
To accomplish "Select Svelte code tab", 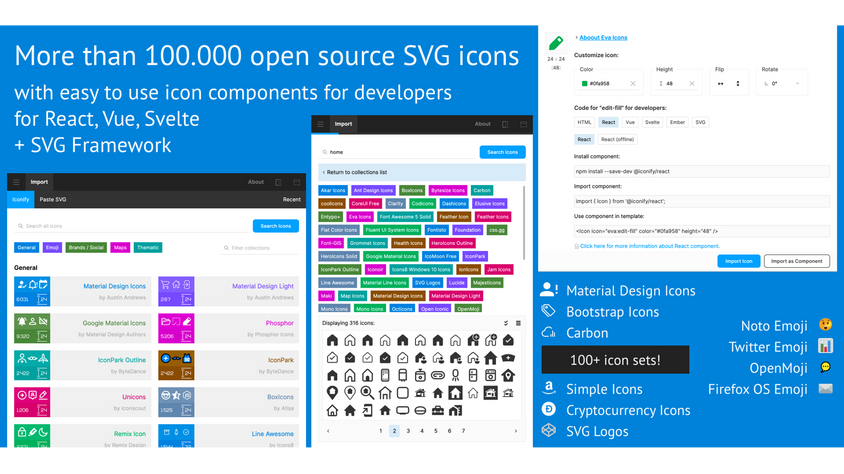I will [x=652, y=122].
